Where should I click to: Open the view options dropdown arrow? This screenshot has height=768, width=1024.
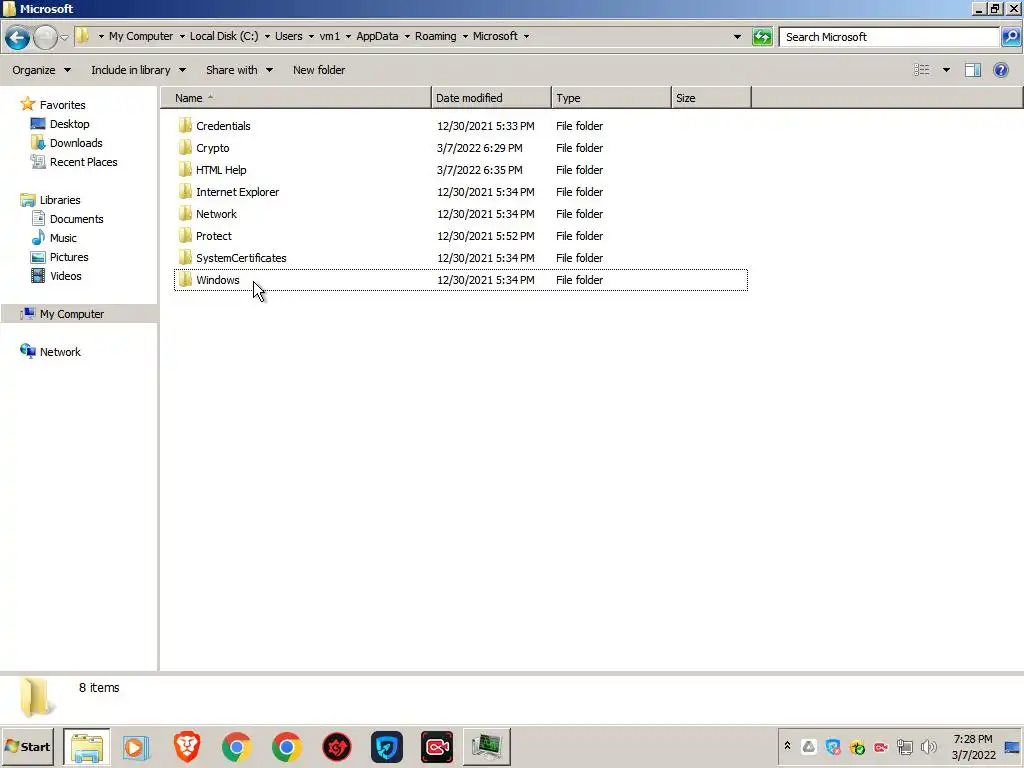(x=946, y=70)
